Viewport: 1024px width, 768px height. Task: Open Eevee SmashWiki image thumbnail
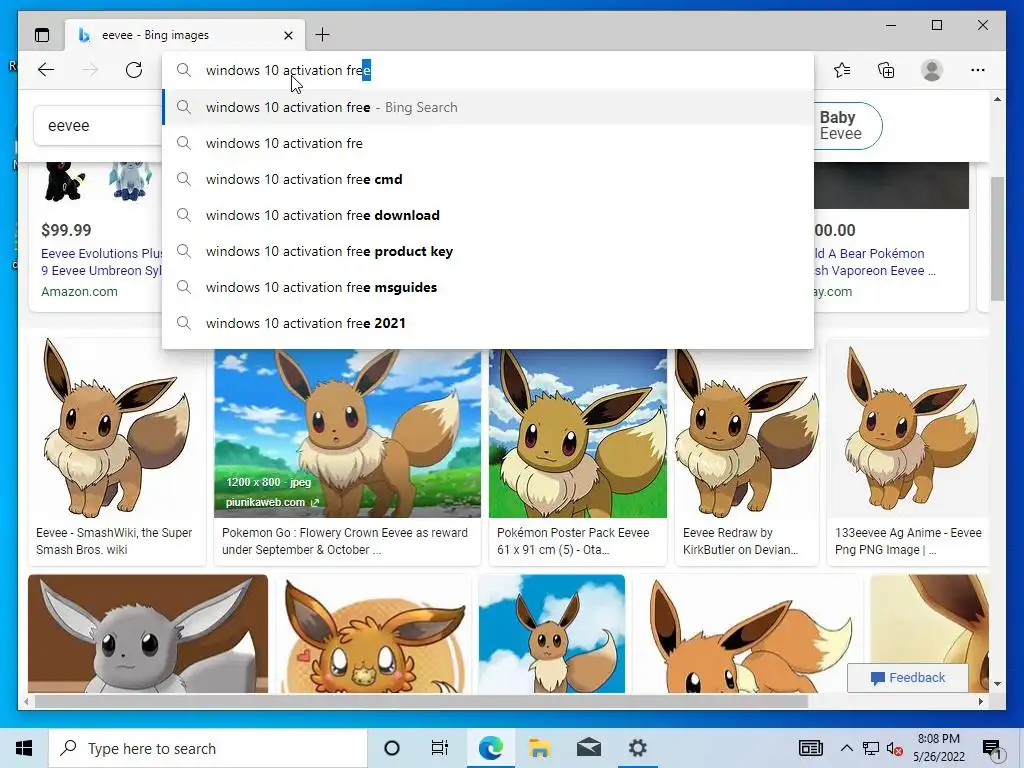tap(117, 428)
